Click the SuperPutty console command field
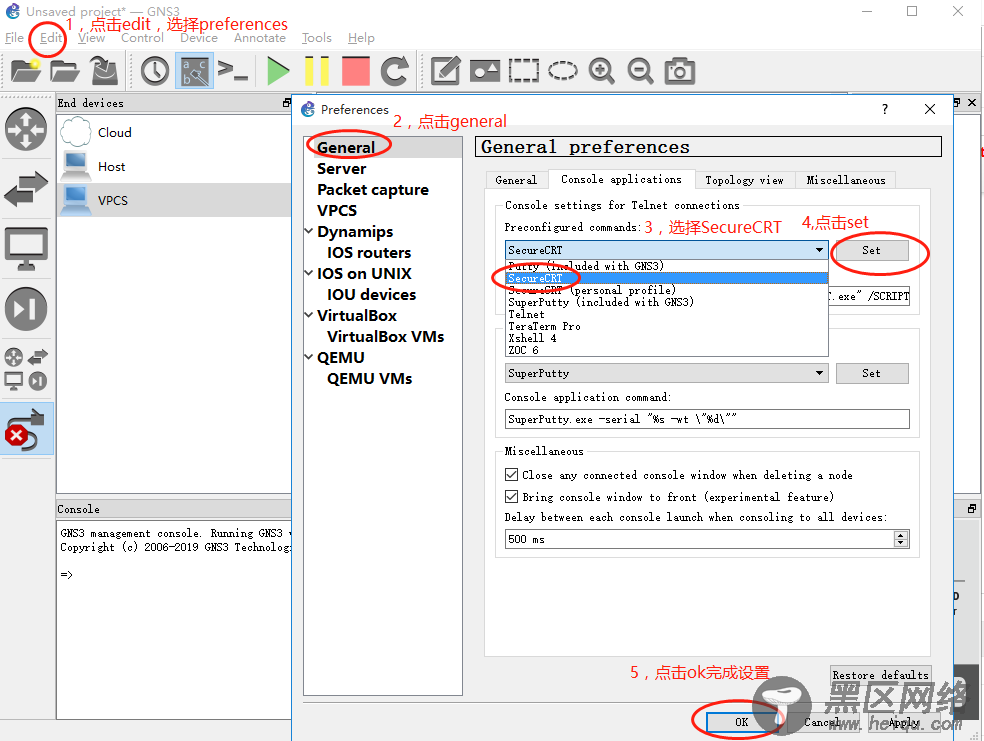The image size is (984, 741). click(707, 418)
